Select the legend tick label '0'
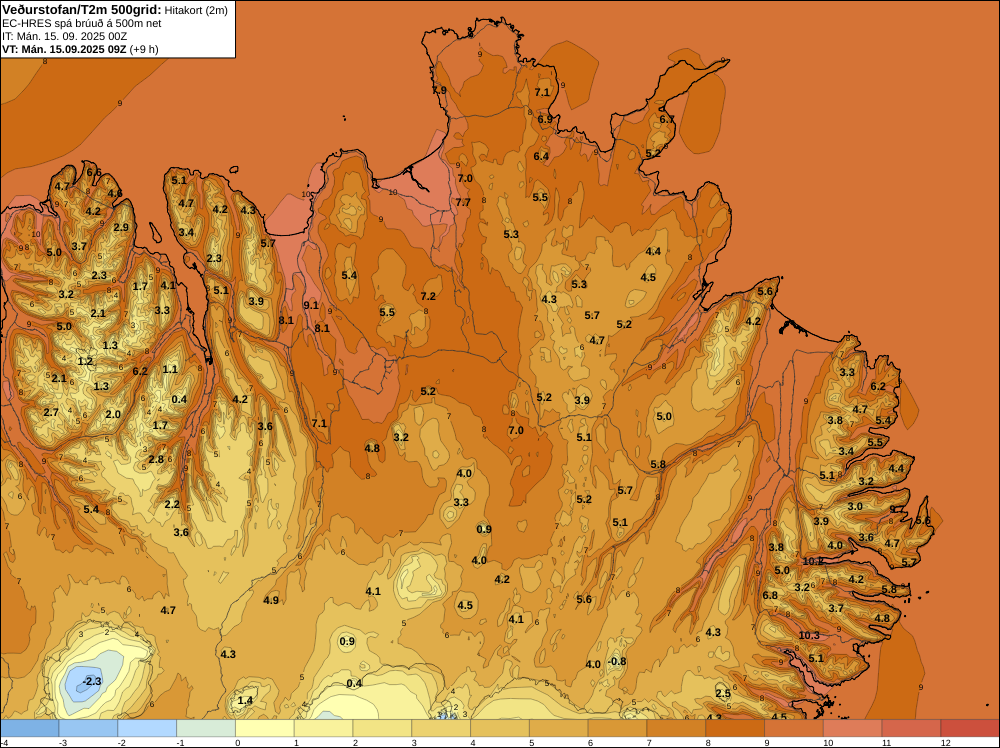The width and height of the screenshot is (1000, 748). [x=238, y=743]
